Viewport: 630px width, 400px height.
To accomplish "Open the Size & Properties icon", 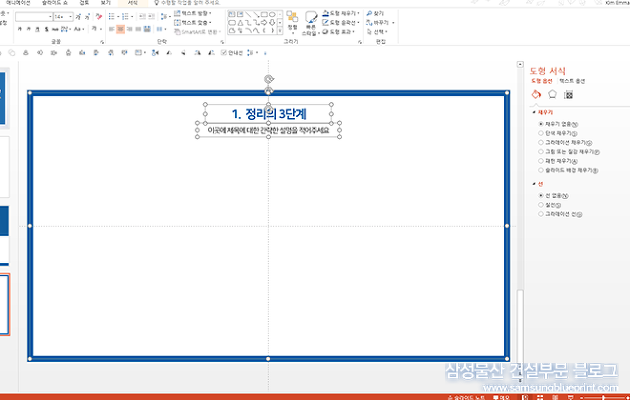I will coord(568,95).
